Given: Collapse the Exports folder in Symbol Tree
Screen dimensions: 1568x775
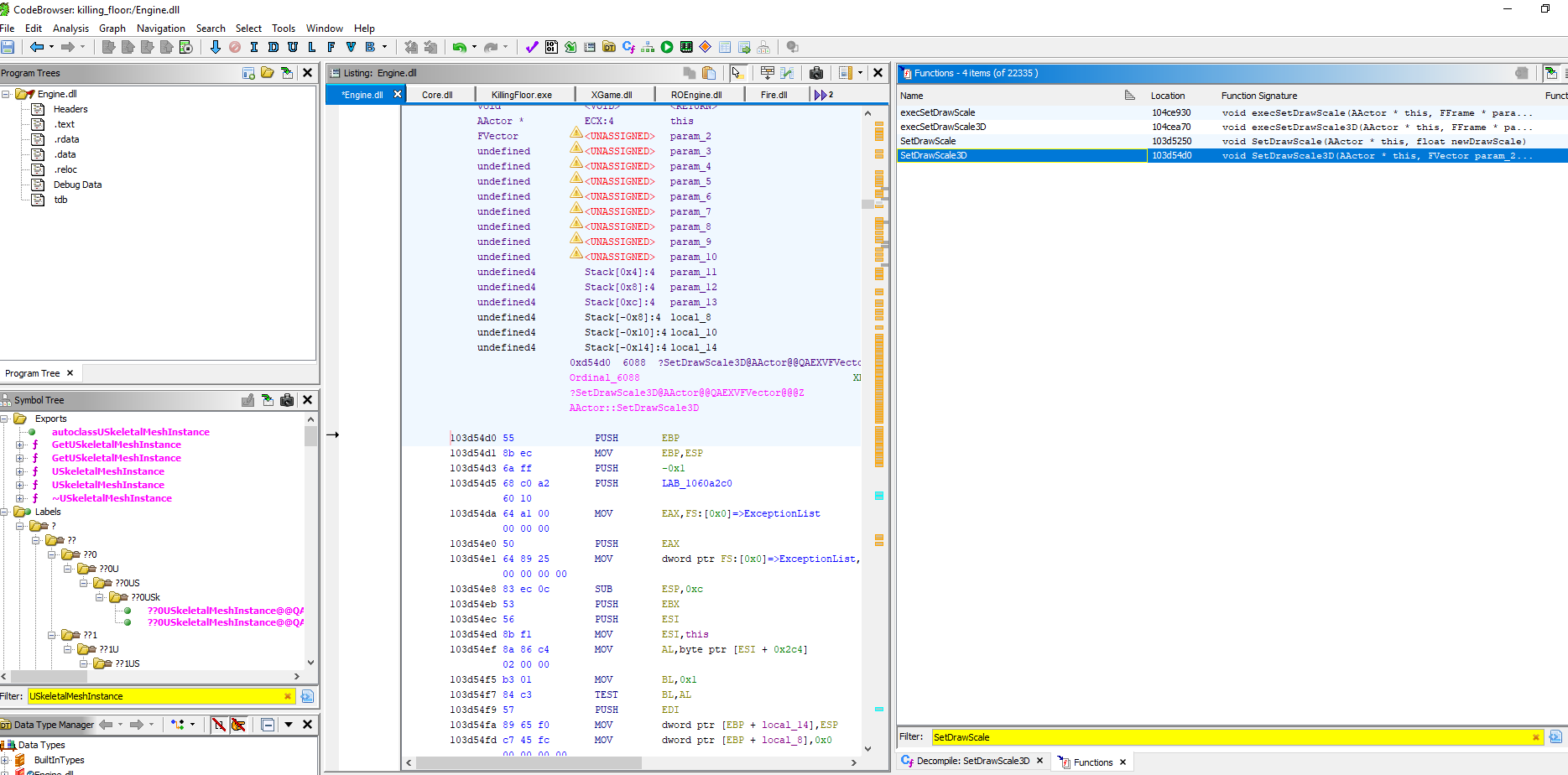Looking at the screenshot, I should (x=5, y=419).
